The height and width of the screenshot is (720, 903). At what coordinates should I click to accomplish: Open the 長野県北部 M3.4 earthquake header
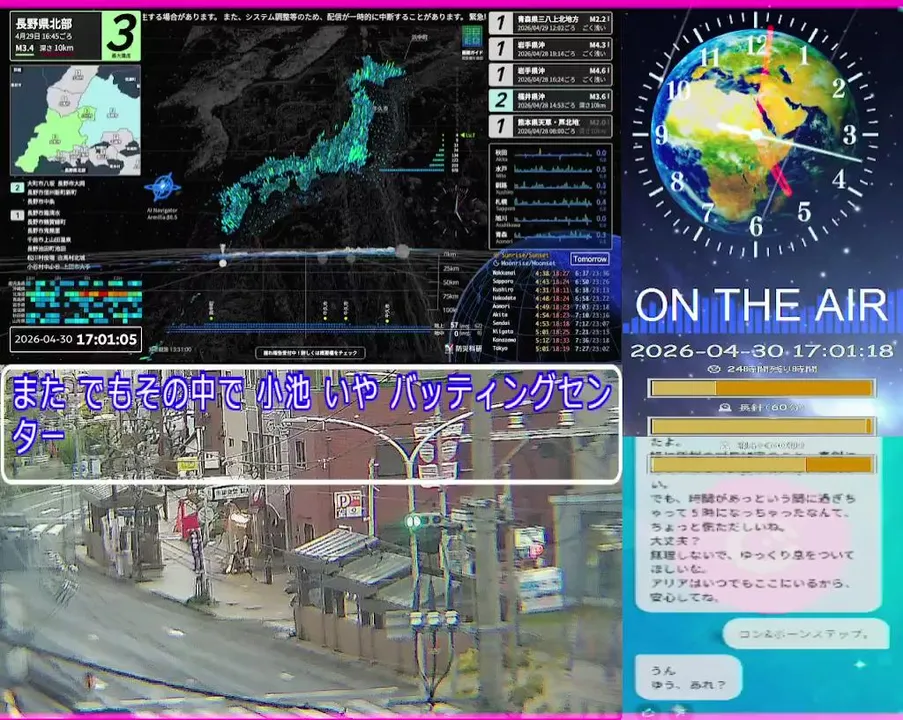pyautogui.click(x=75, y=36)
